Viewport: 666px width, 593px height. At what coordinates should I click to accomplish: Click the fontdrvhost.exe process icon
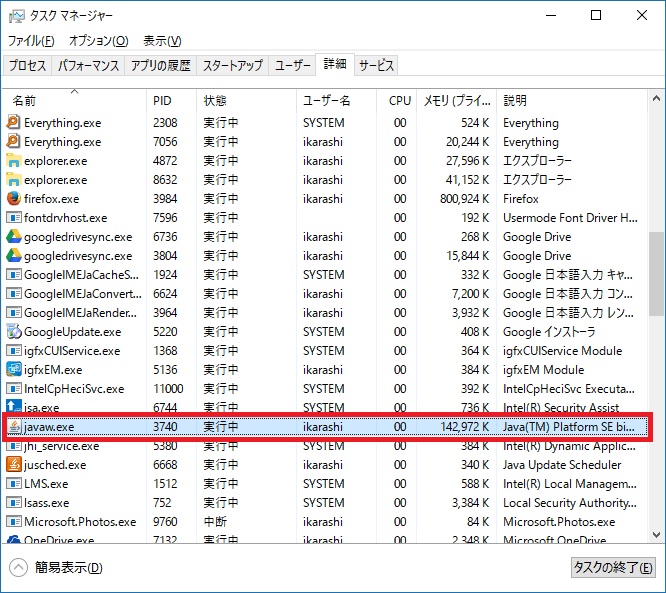[14, 217]
